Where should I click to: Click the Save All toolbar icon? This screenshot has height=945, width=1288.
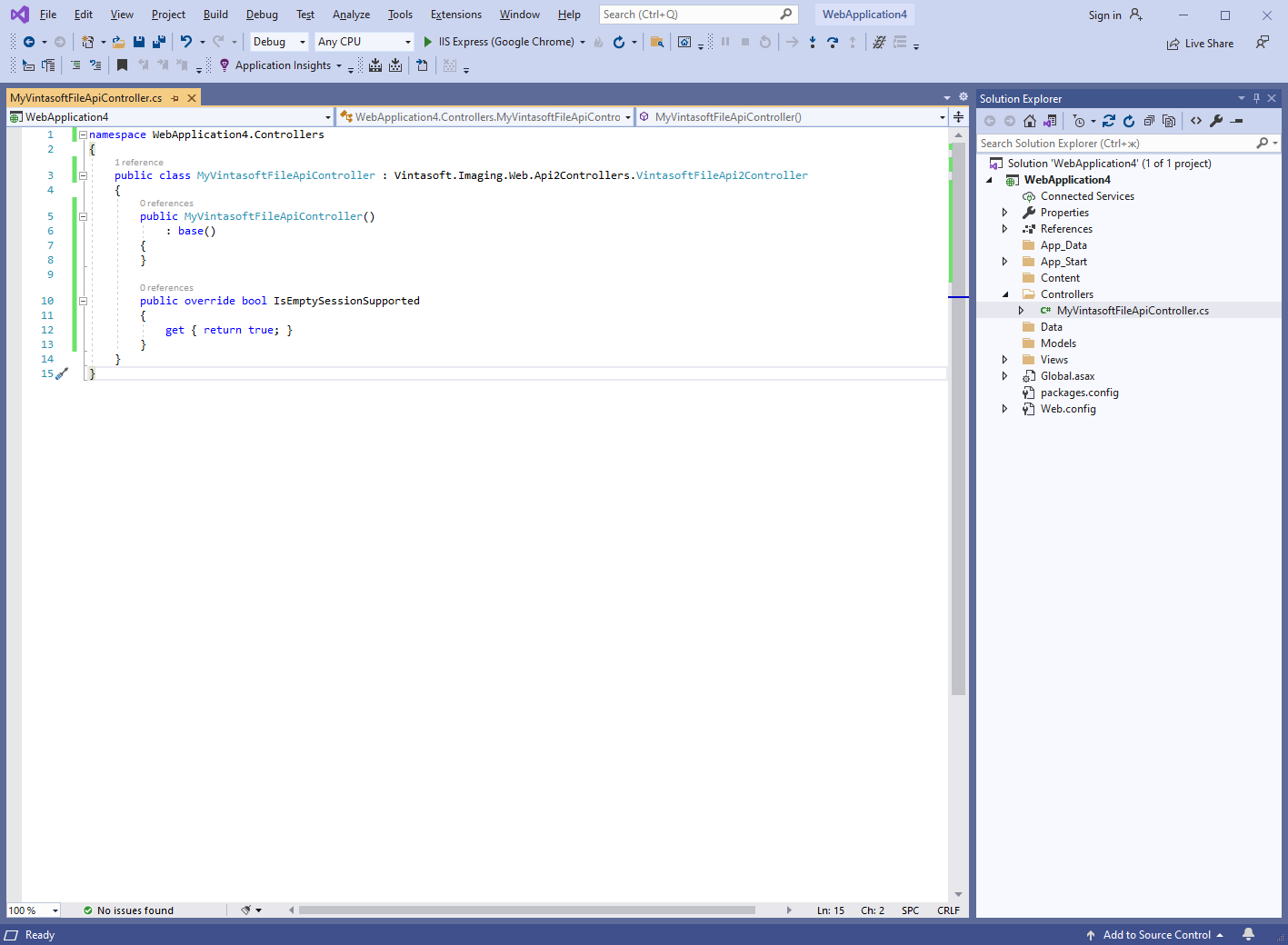pos(159,42)
